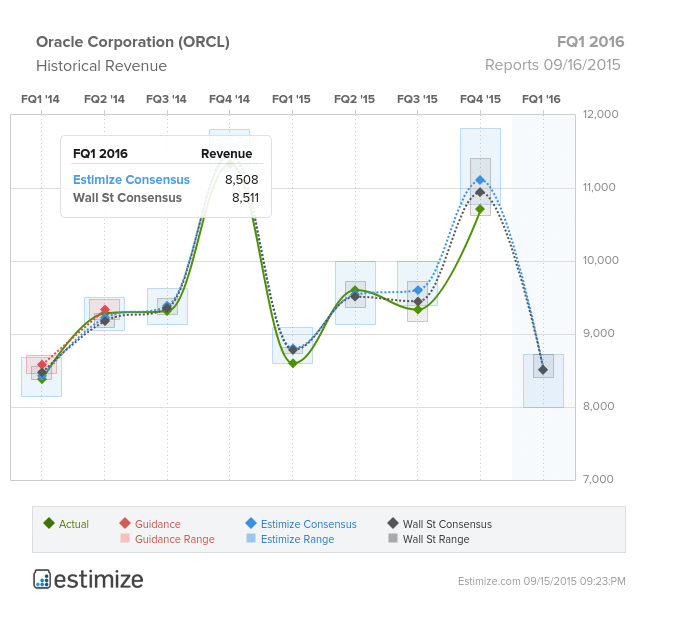Select the FQ1 '15 quarter label
The image size is (675, 620).
tap(291, 99)
